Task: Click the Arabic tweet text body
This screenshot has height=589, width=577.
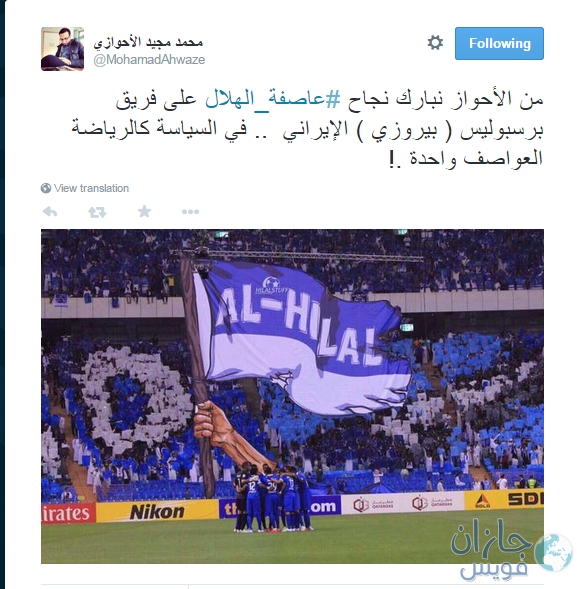Action: tap(307, 129)
